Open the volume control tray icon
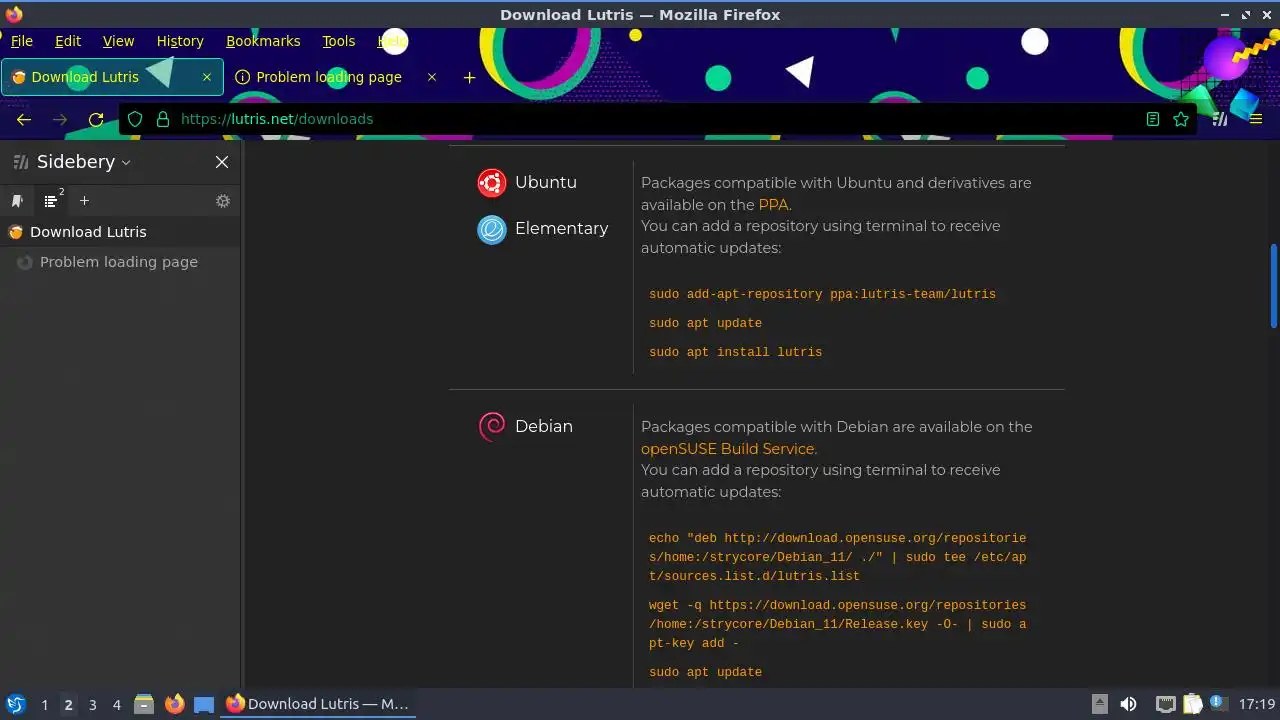 (1128, 704)
